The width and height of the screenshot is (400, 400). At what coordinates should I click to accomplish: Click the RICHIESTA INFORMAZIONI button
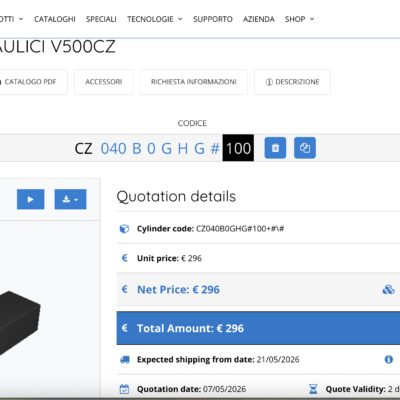click(194, 82)
